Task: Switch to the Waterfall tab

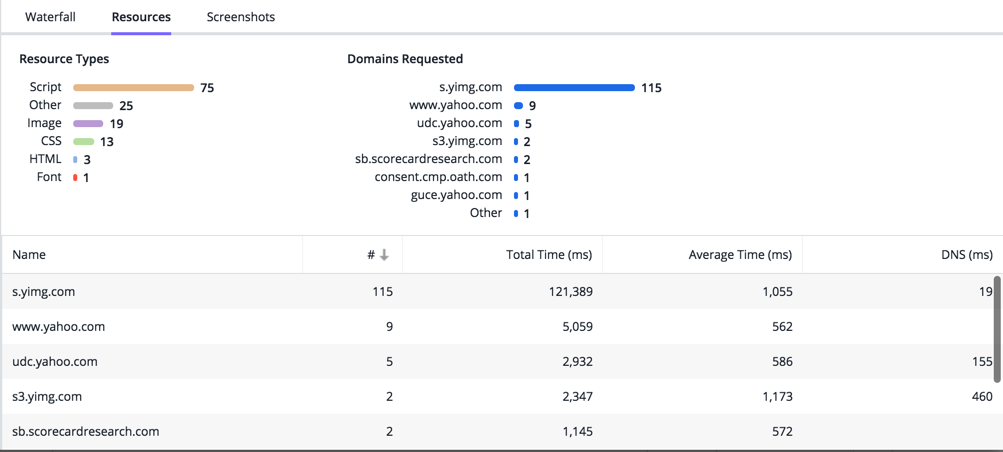Action: 51,17
